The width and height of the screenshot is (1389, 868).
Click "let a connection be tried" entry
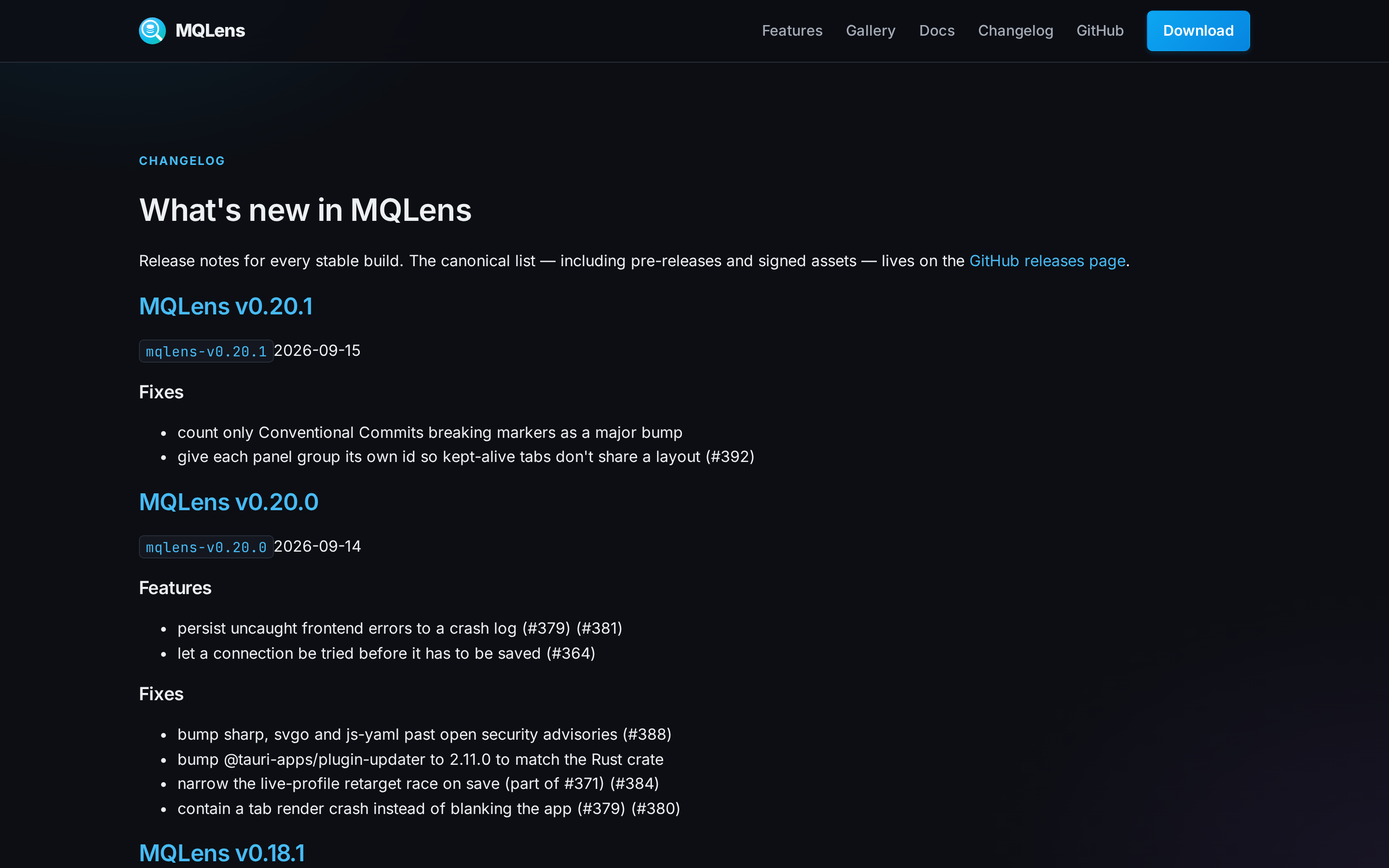[x=386, y=653]
